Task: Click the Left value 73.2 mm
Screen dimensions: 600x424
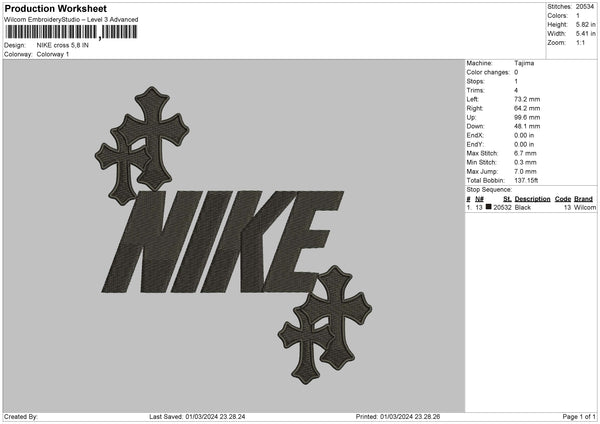Action: click(527, 99)
